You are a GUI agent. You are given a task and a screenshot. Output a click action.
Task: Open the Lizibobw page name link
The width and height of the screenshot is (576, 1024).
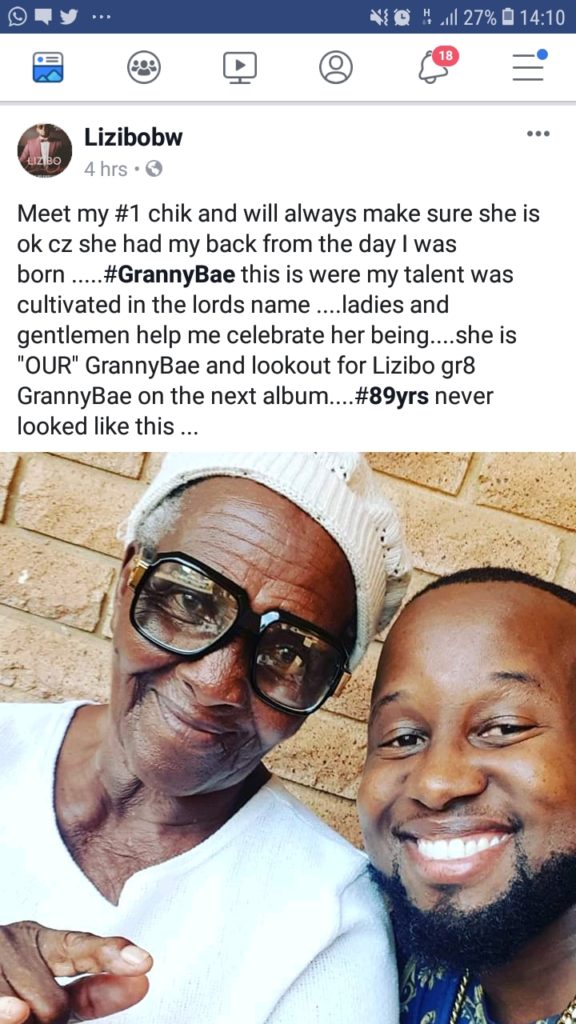pyautogui.click(x=133, y=137)
